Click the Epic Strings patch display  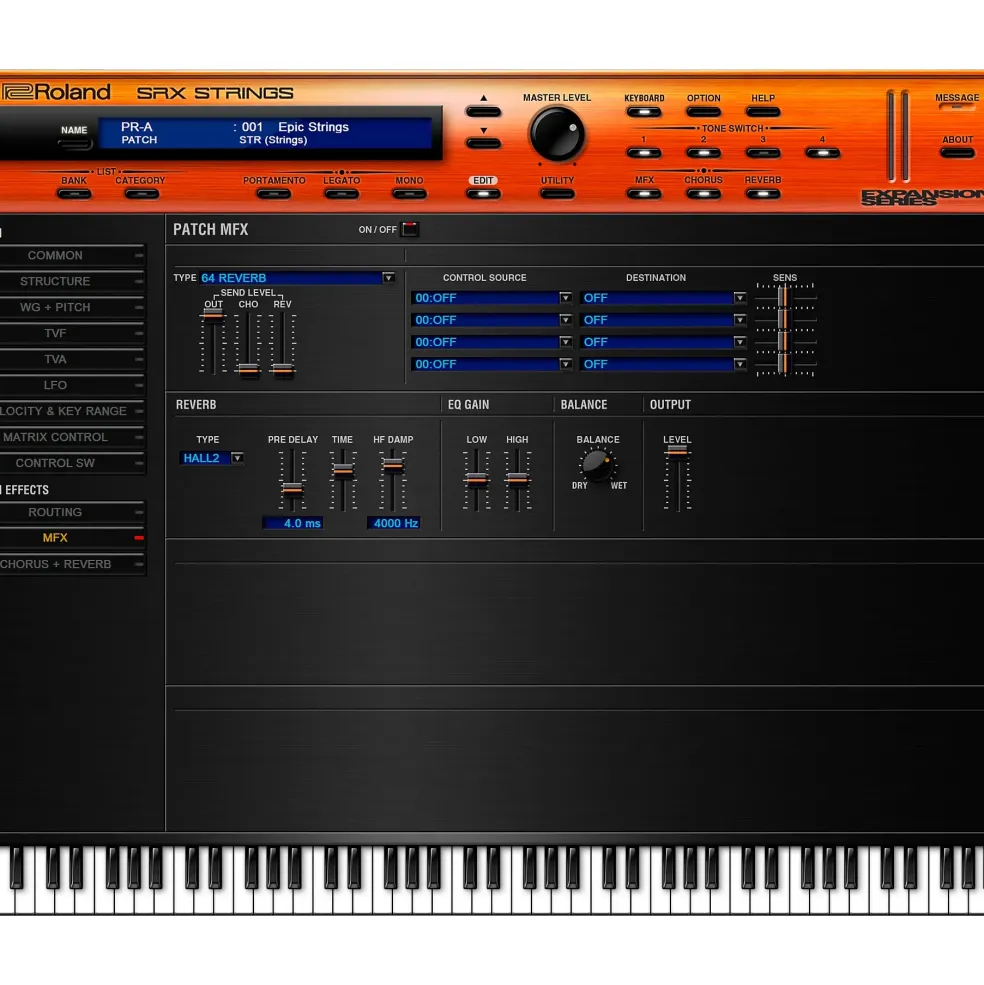266,133
